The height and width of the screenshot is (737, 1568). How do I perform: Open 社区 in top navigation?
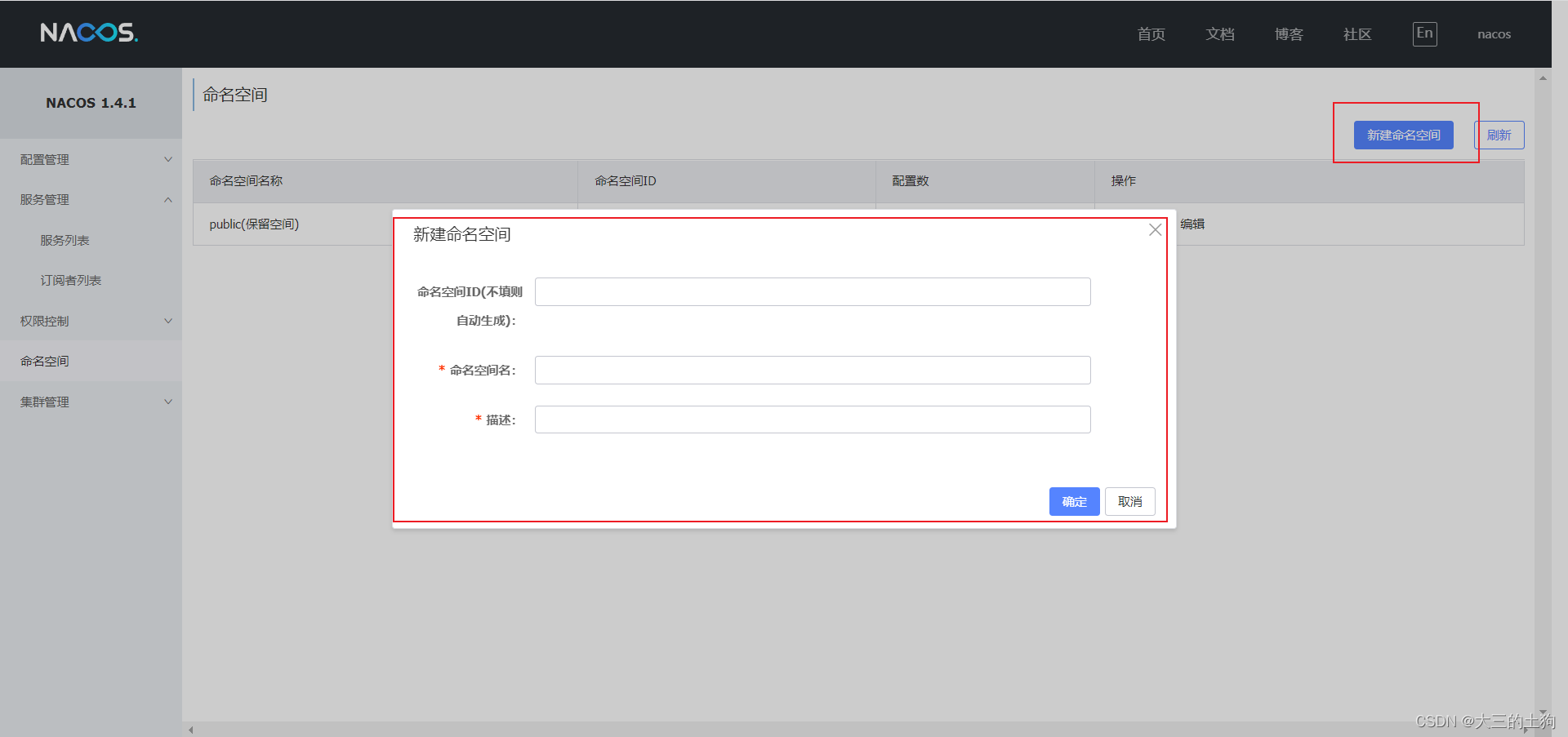[x=1357, y=34]
